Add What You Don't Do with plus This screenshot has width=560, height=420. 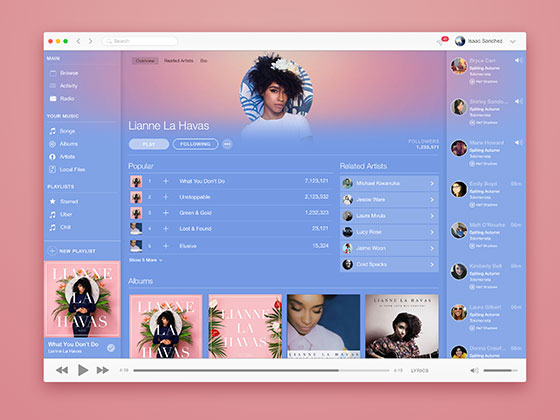[x=166, y=181]
